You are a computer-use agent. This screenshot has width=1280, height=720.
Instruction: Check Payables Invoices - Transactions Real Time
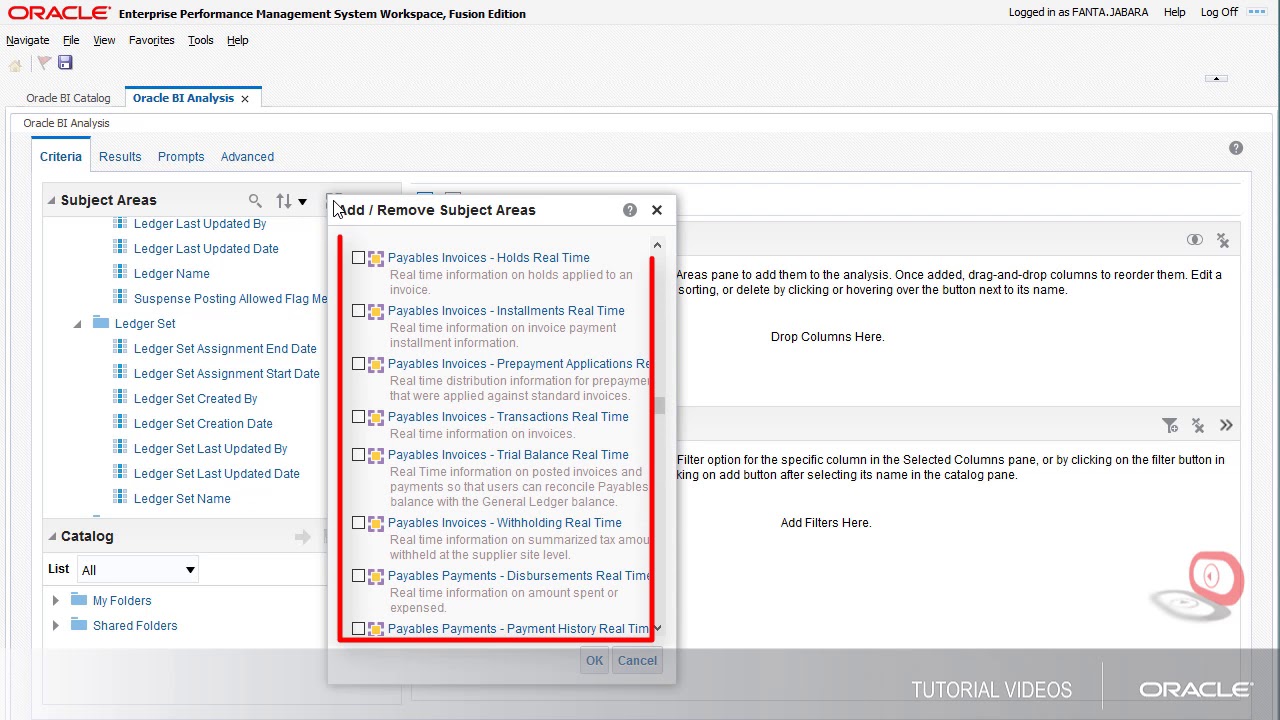point(358,417)
